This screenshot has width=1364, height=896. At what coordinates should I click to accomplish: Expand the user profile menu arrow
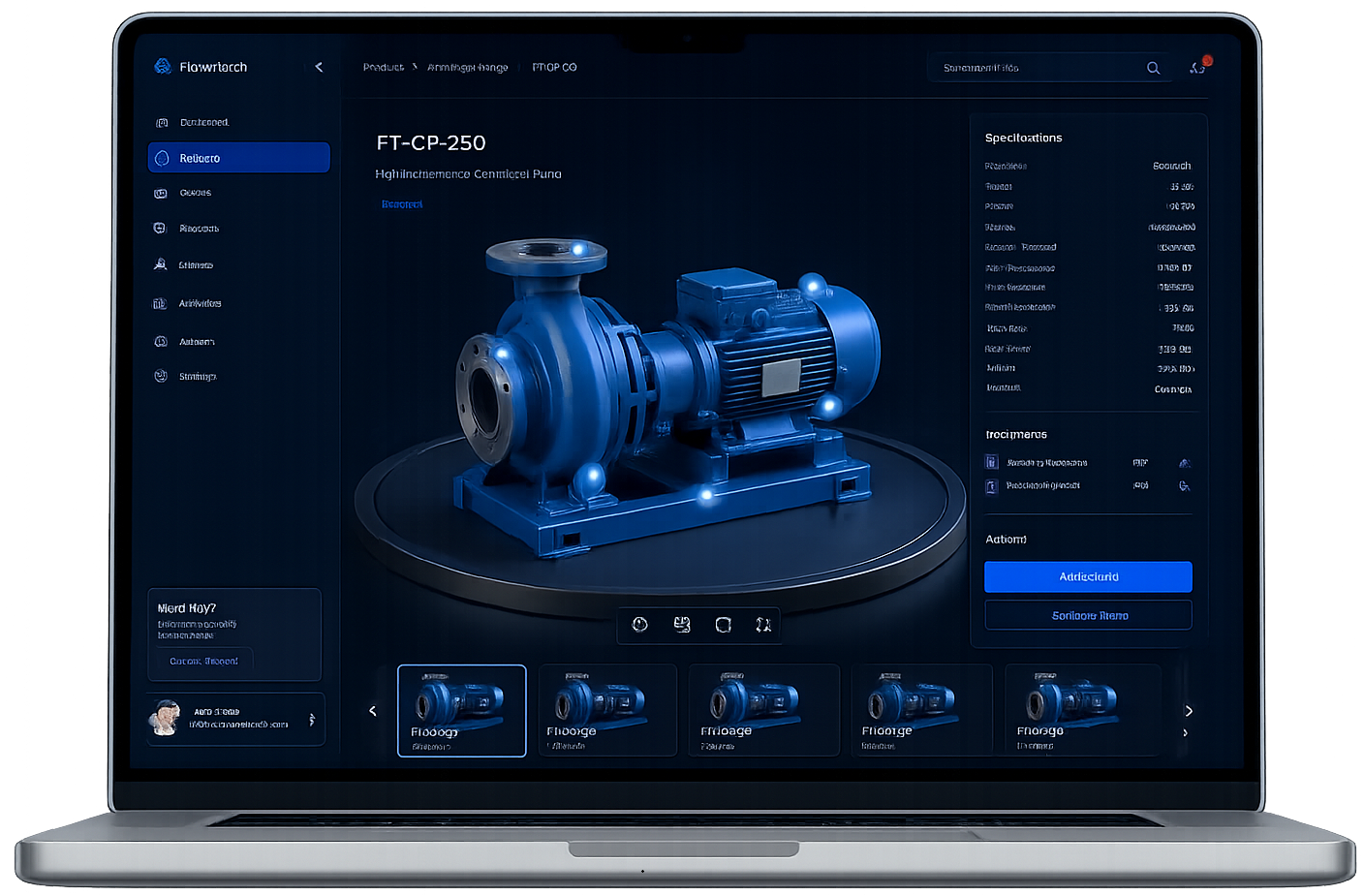point(312,720)
